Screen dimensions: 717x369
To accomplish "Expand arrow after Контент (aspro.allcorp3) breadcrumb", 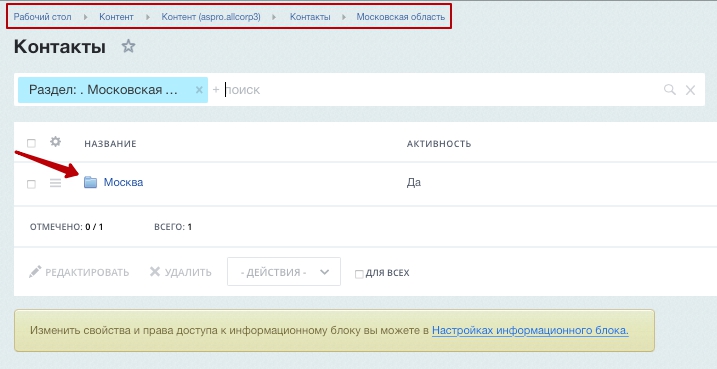I will pos(274,17).
